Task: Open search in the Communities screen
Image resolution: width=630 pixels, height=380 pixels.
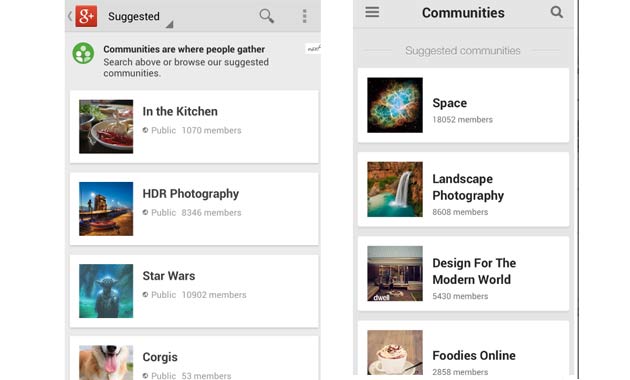Action: 556,12
